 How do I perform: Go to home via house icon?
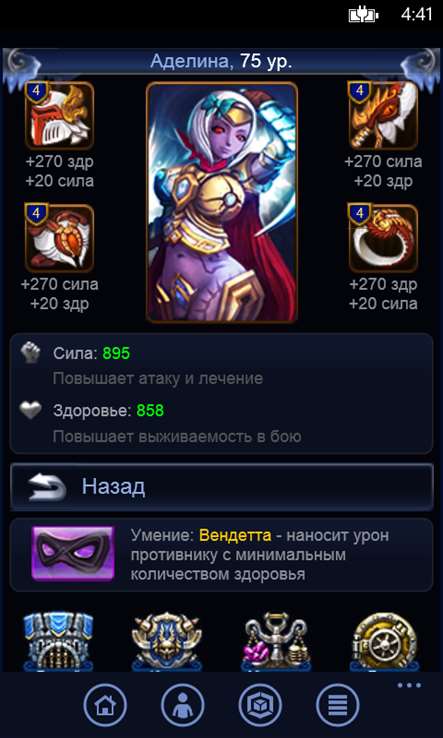pos(105,705)
